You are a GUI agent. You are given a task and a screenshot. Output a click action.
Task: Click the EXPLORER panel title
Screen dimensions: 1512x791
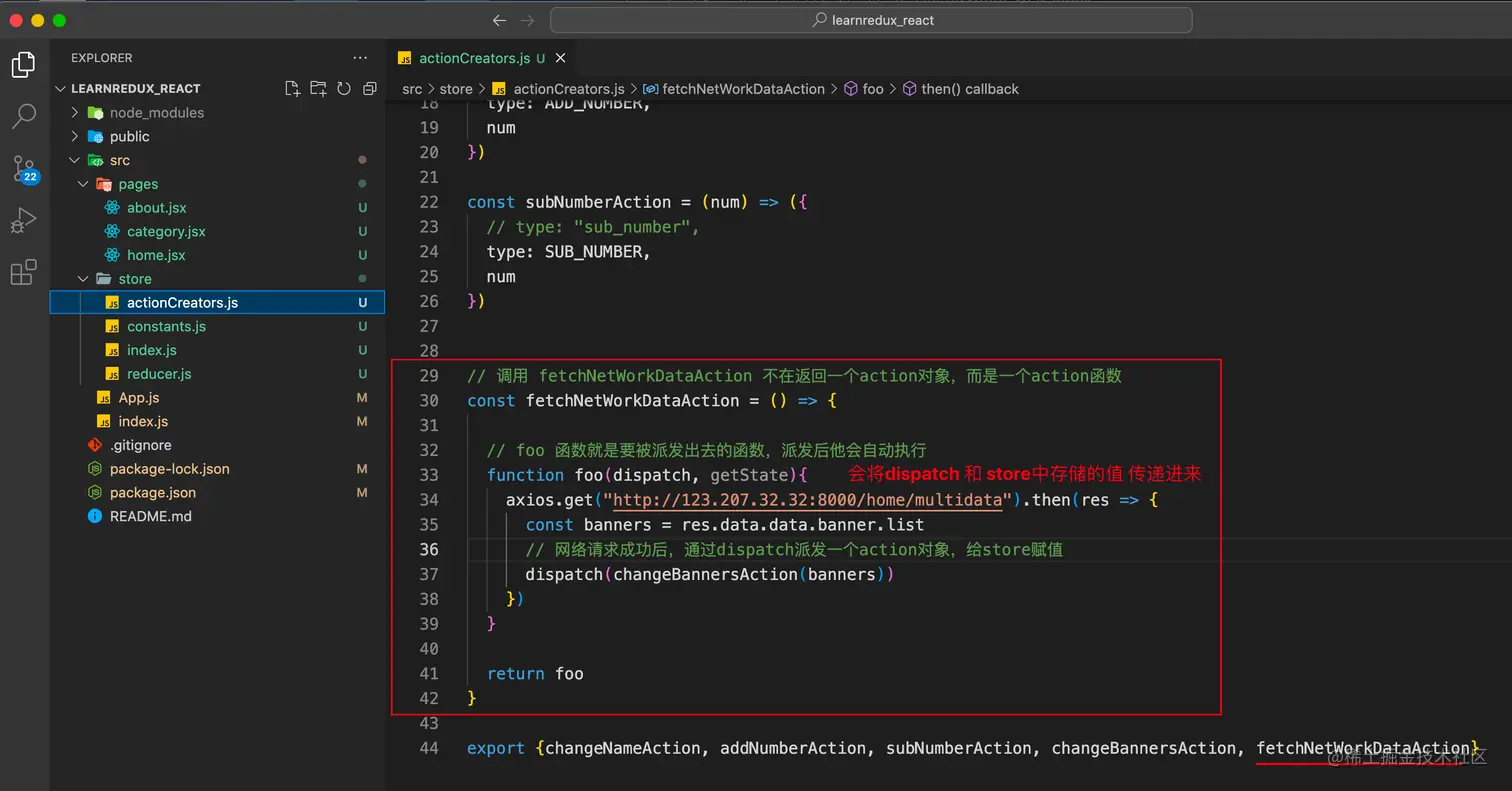102,58
